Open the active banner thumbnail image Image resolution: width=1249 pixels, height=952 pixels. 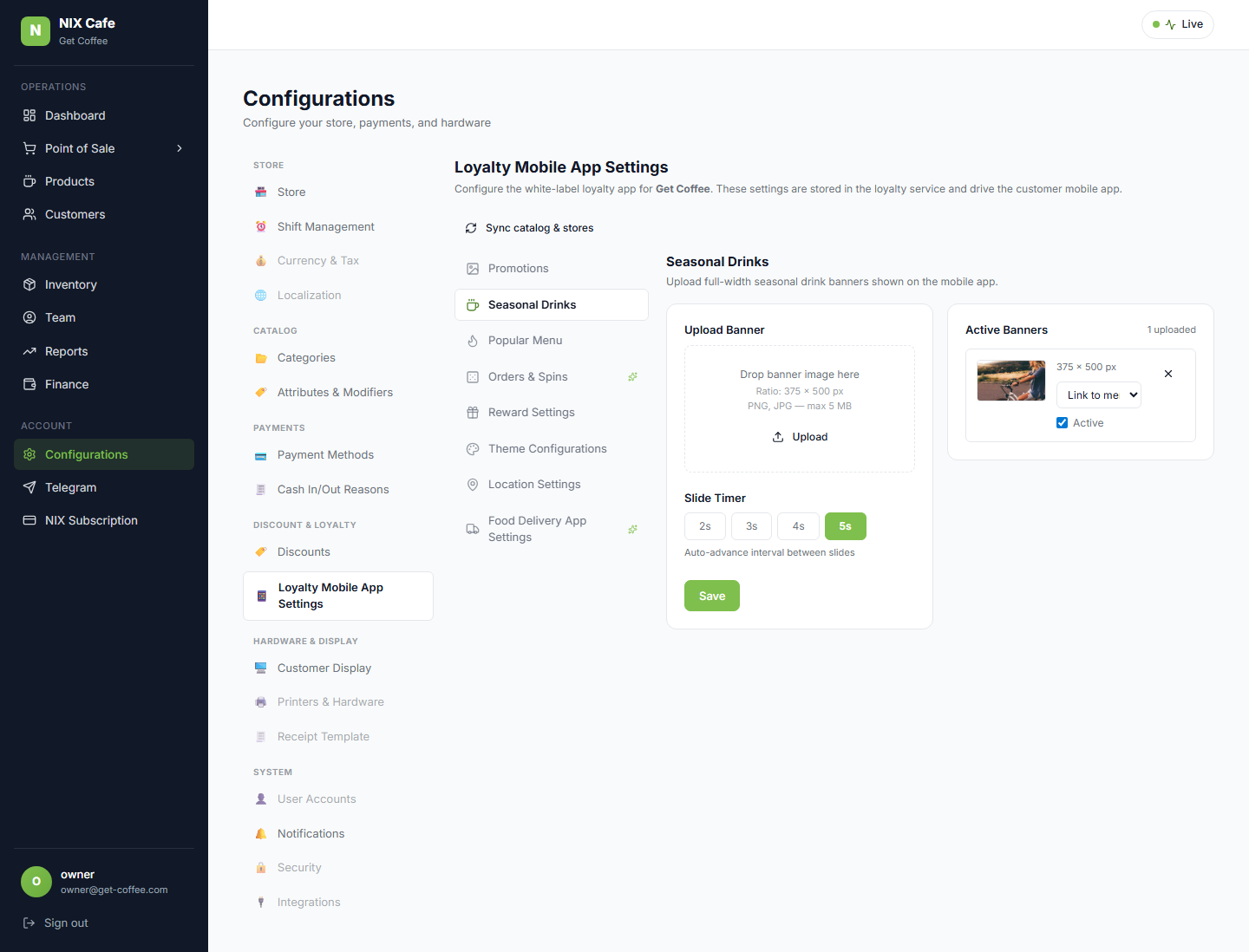1011,381
